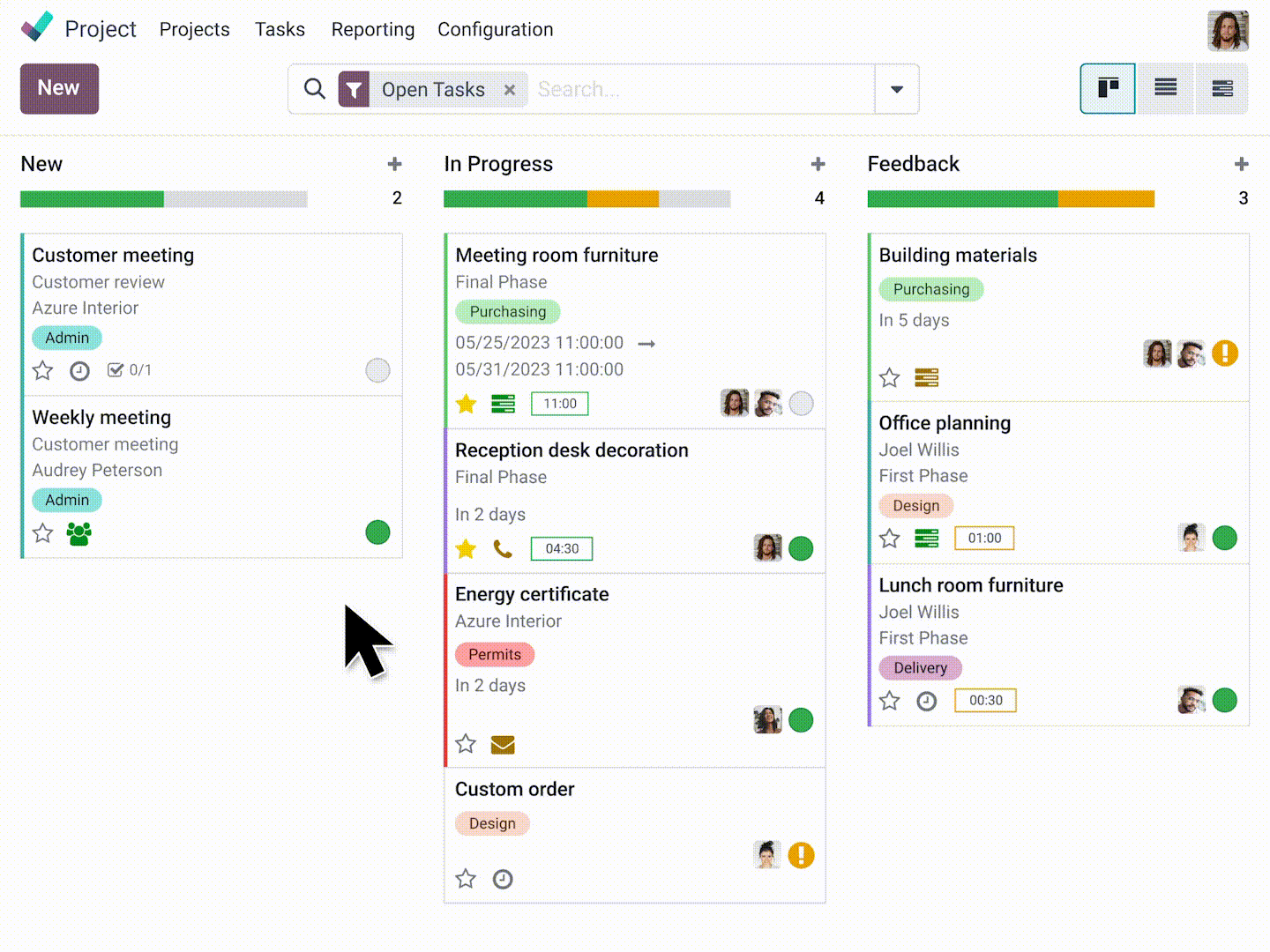Star the Customer meeting task
Screen dimensions: 1270x952
point(42,371)
